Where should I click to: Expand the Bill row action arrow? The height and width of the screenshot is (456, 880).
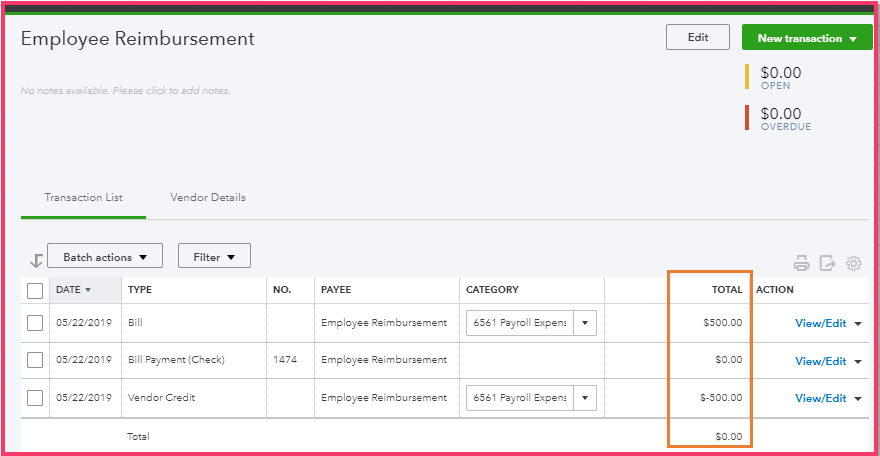pos(858,324)
